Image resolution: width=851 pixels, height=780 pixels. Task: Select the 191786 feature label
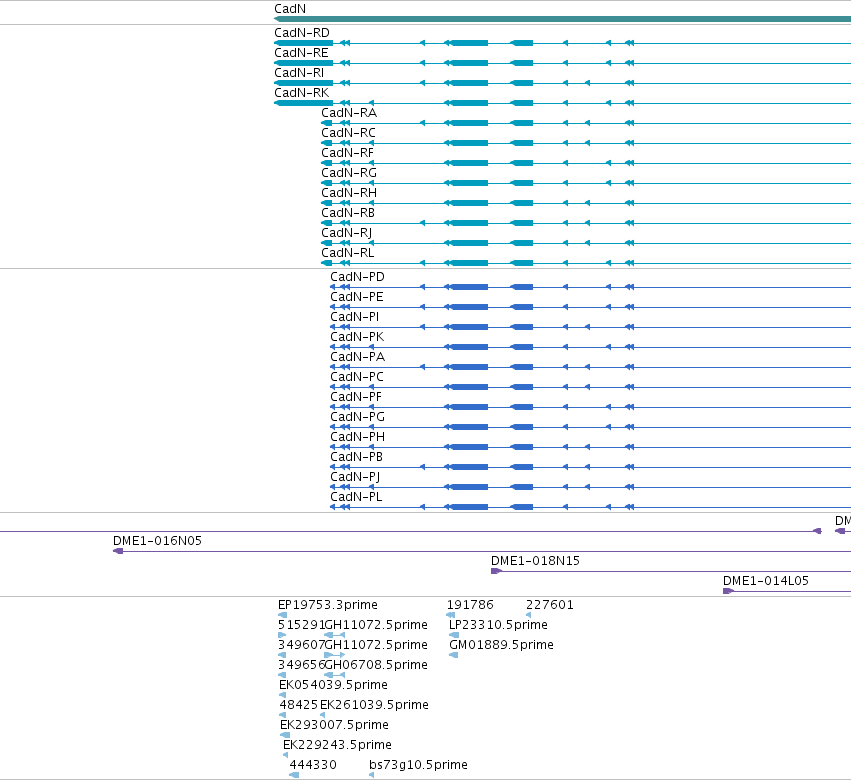[470, 605]
